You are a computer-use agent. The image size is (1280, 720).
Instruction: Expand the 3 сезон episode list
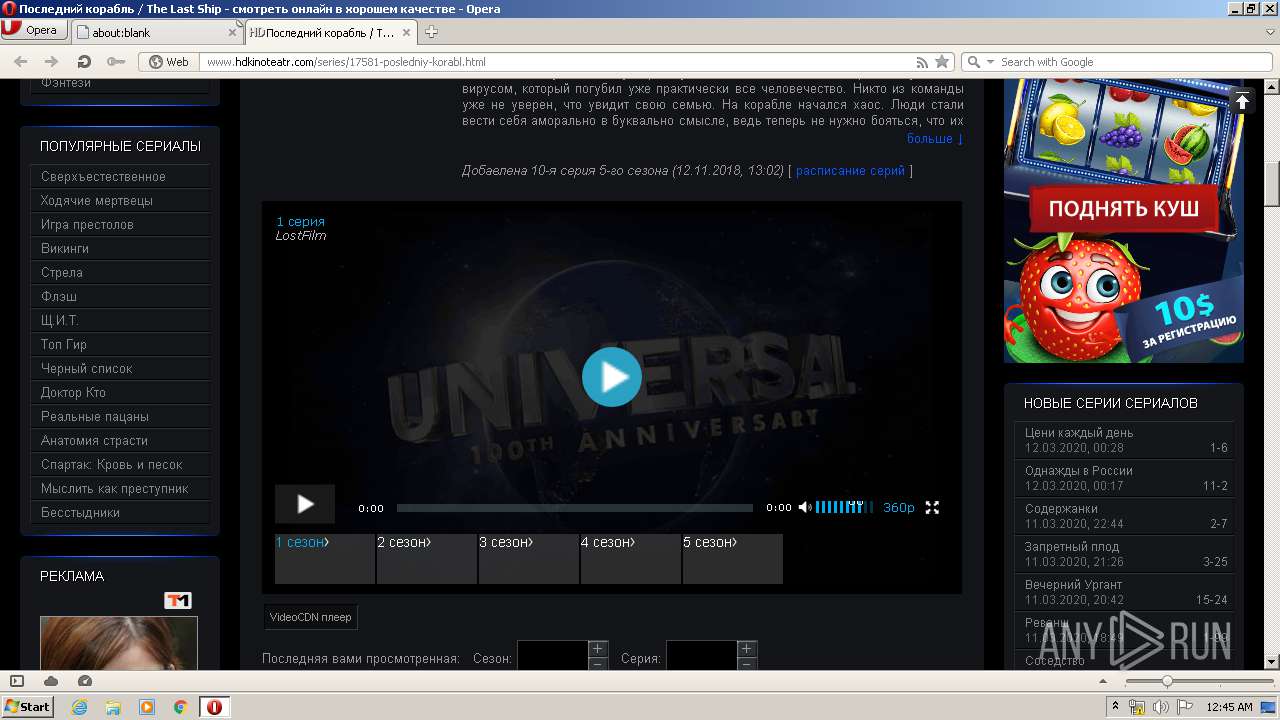[x=529, y=559]
